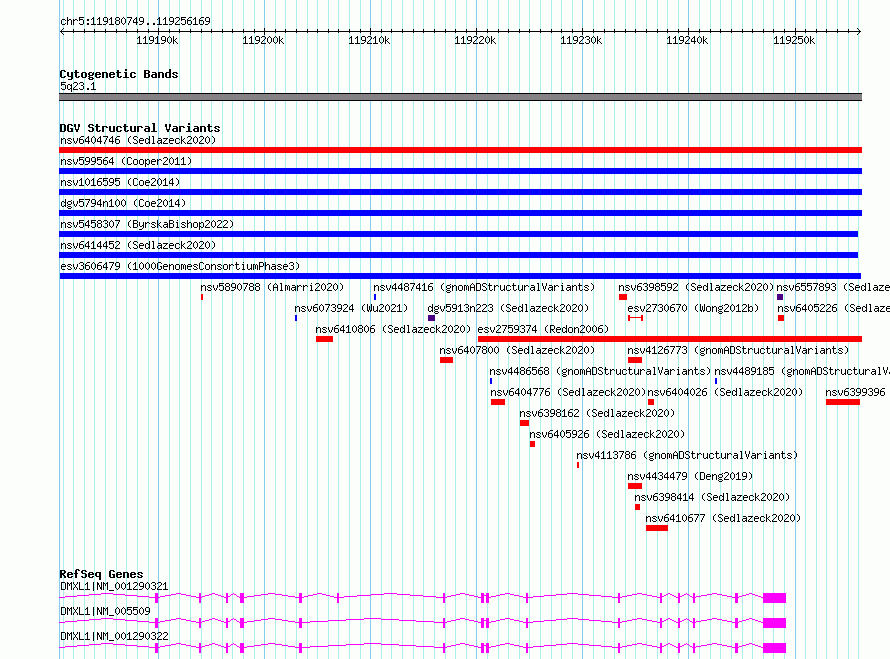
Task: Select the RefSeq Genes track heading
Action: 101,574
